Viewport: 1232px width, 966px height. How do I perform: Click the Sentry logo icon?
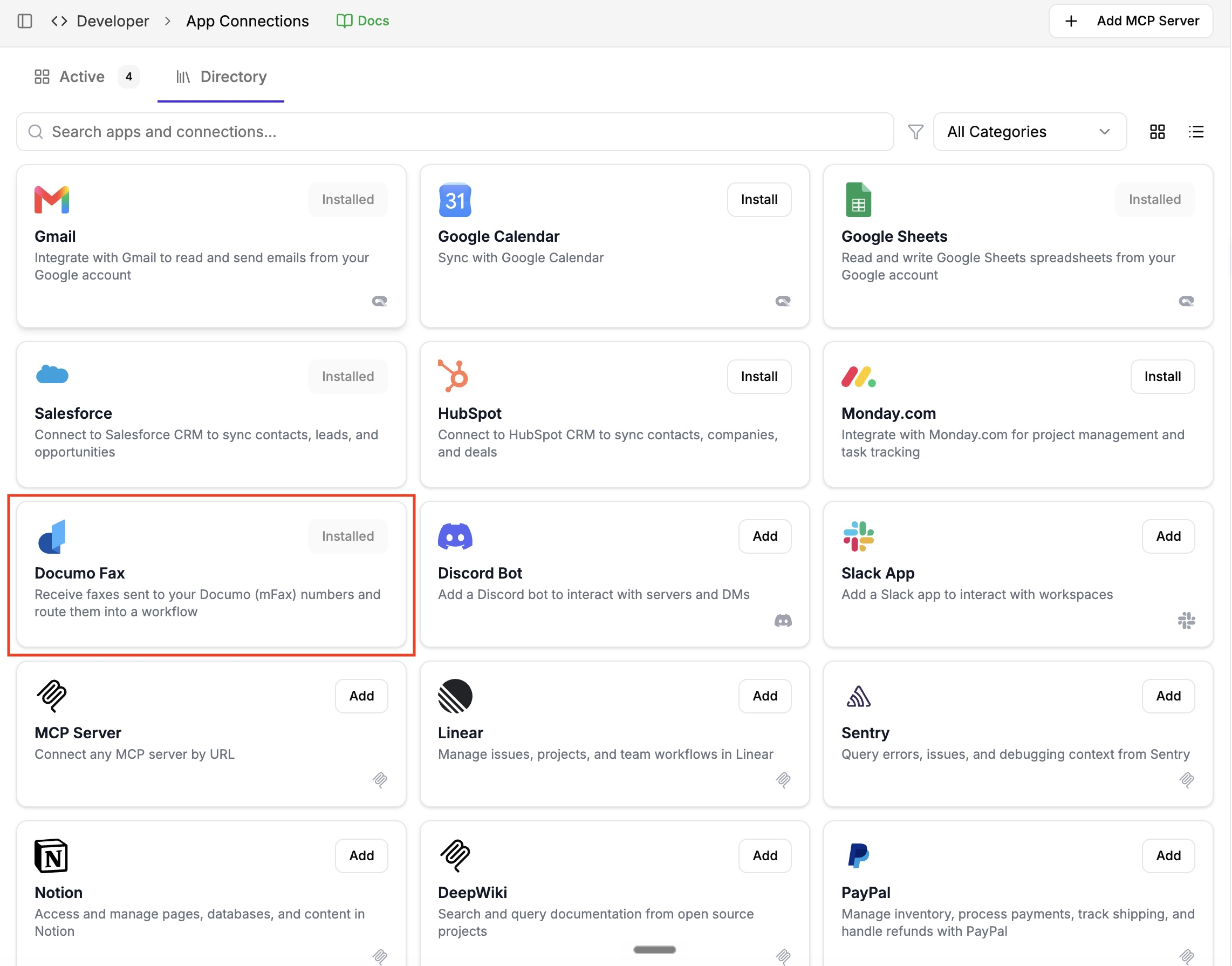(x=858, y=696)
